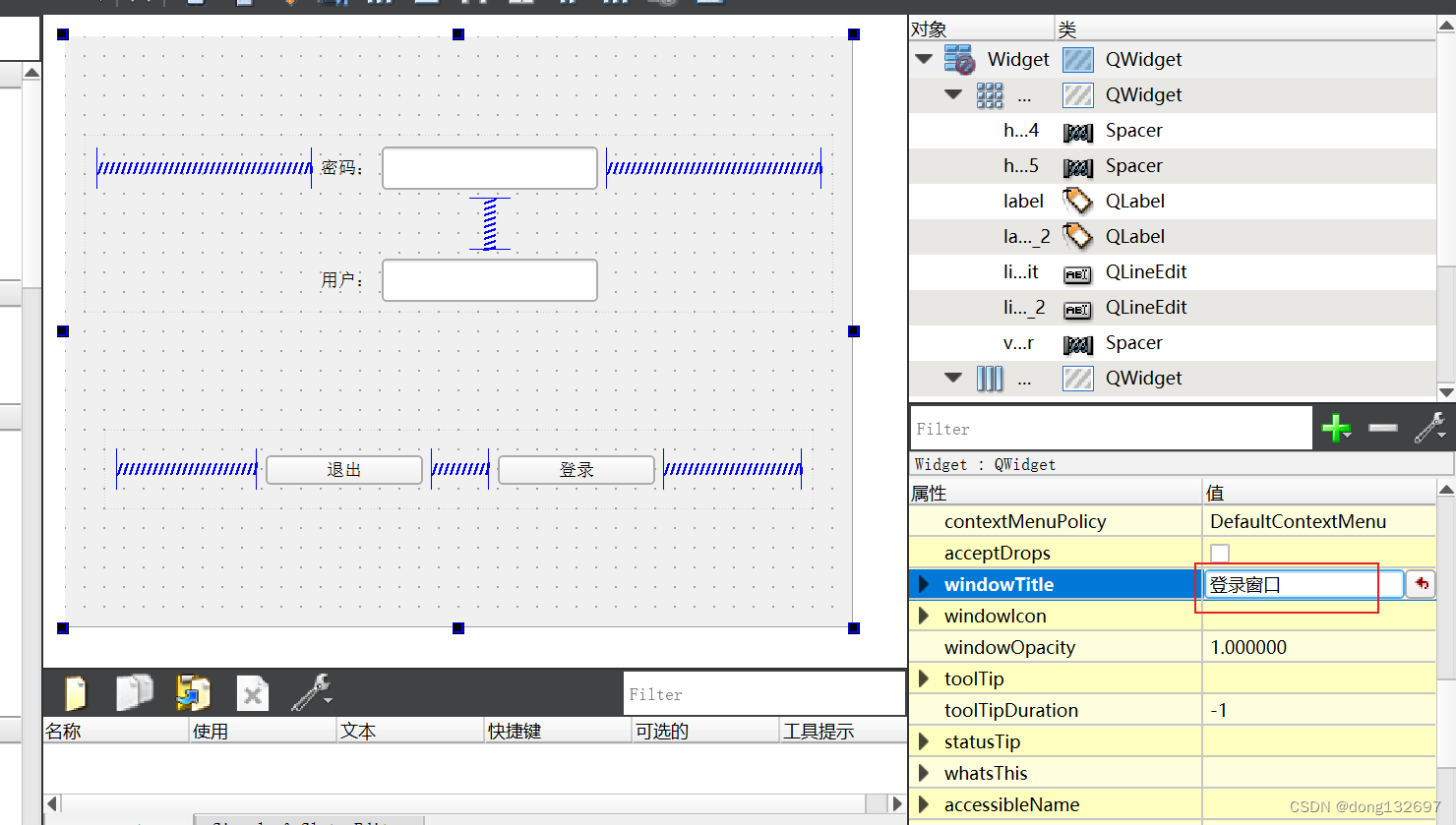Click the New action icon in action editor
This screenshot has width=1456, height=825.
76,693
